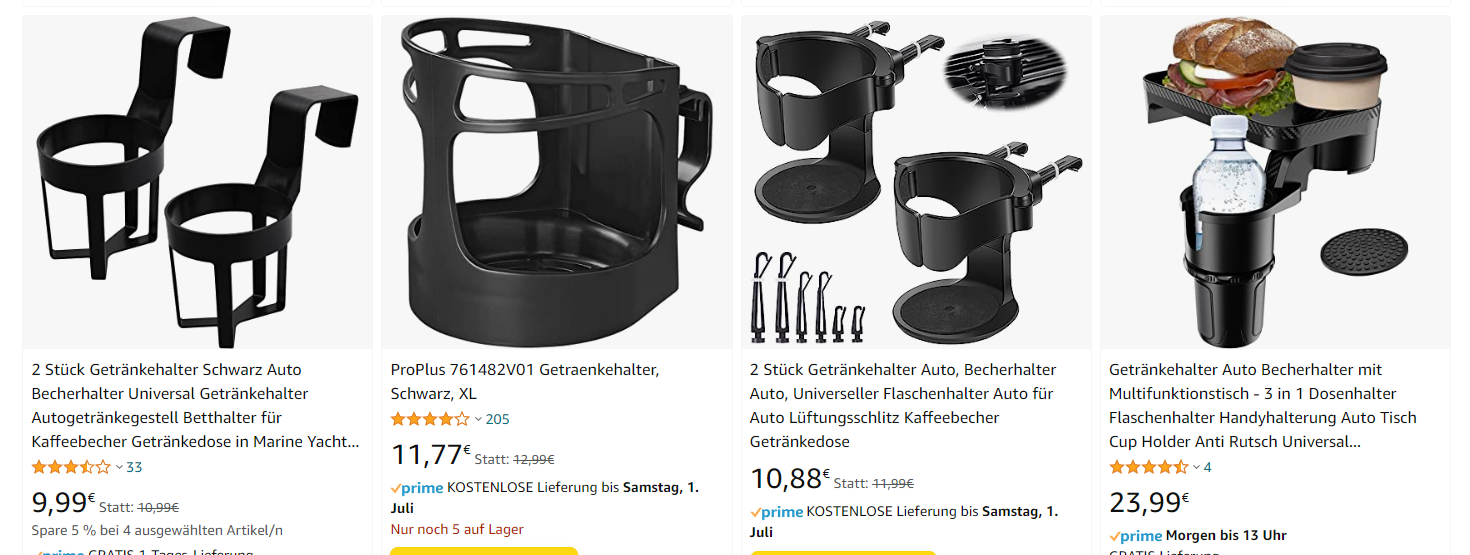Open Getränkehalter mit Multifunktionstisch title link
The width and height of the screenshot is (1470, 555).
coord(1263,406)
